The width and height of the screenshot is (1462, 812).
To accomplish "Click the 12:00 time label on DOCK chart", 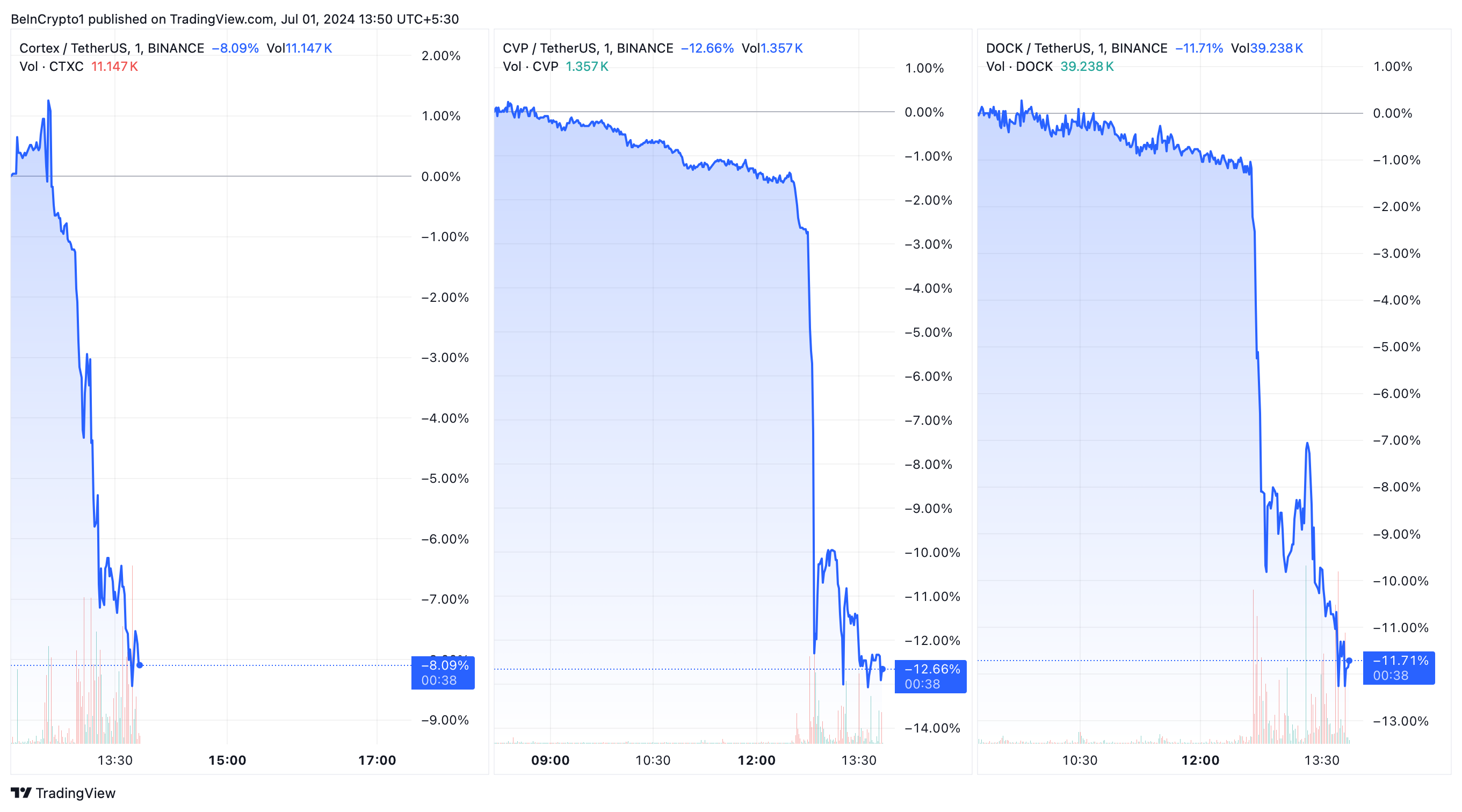I will [1200, 760].
